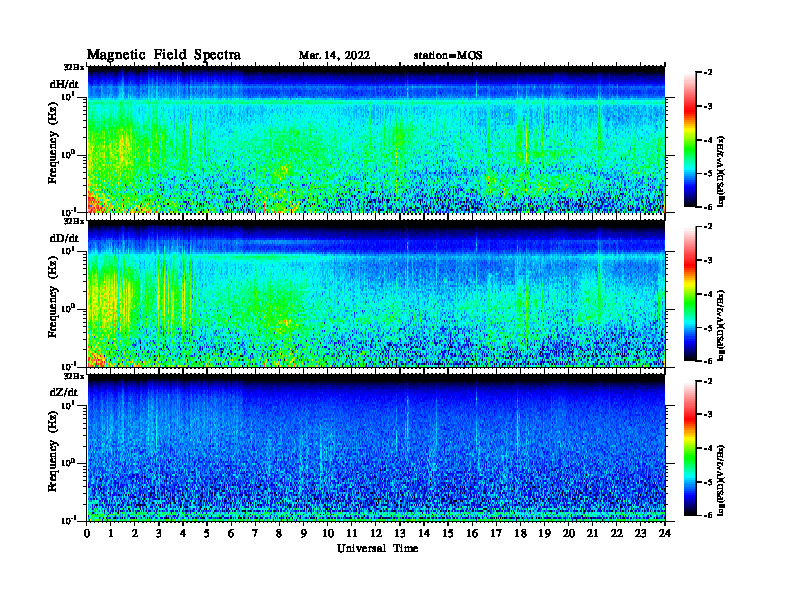792x612 pixels.
Task: Click hour tick label "22" on time axis
Action: click(x=617, y=534)
